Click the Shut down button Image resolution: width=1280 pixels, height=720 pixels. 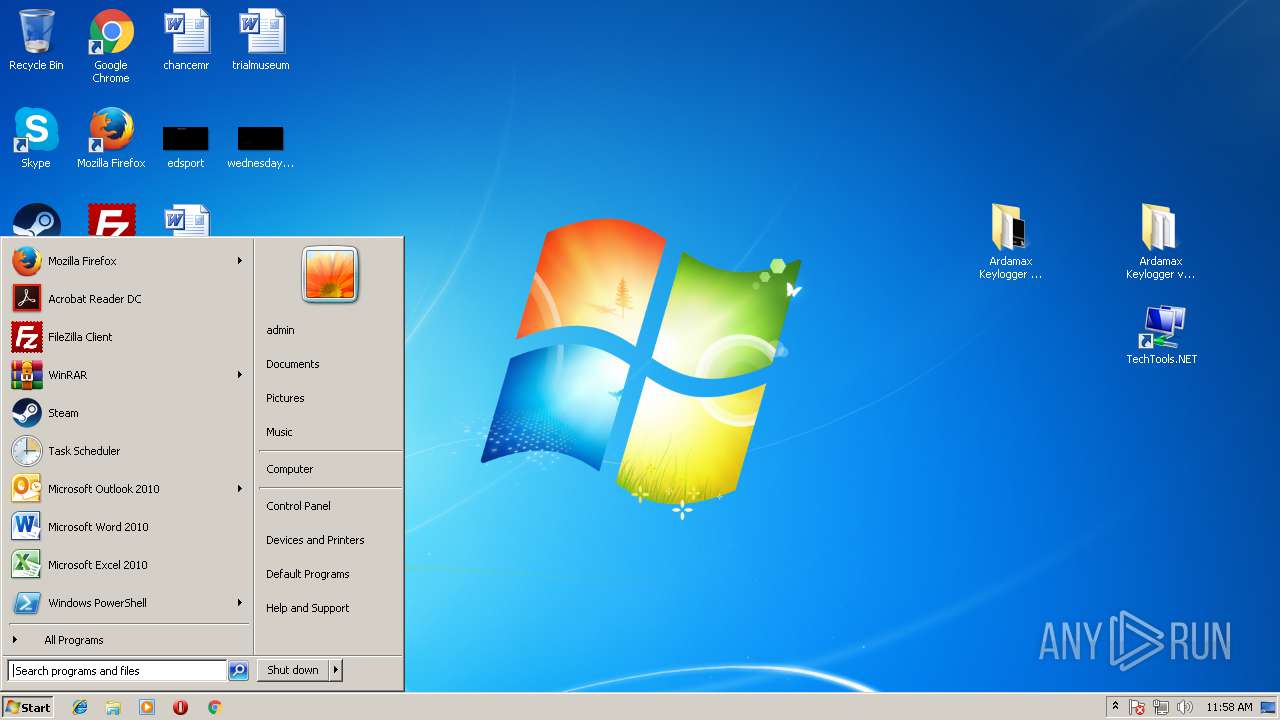[x=293, y=670]
